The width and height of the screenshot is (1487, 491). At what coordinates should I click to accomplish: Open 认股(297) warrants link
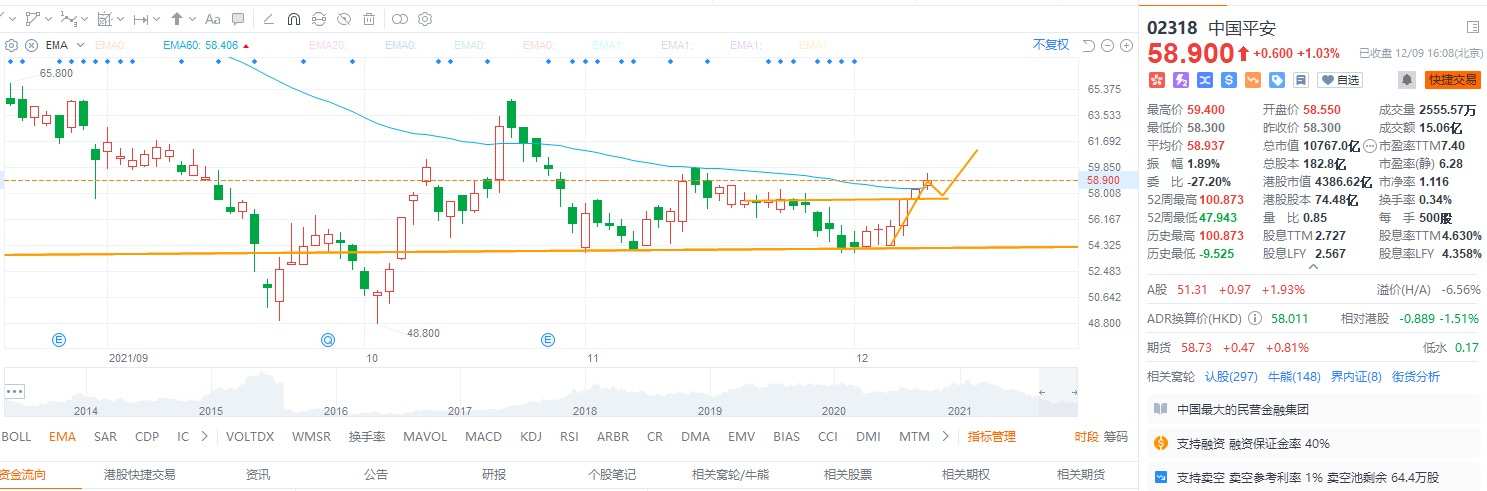1231,376
